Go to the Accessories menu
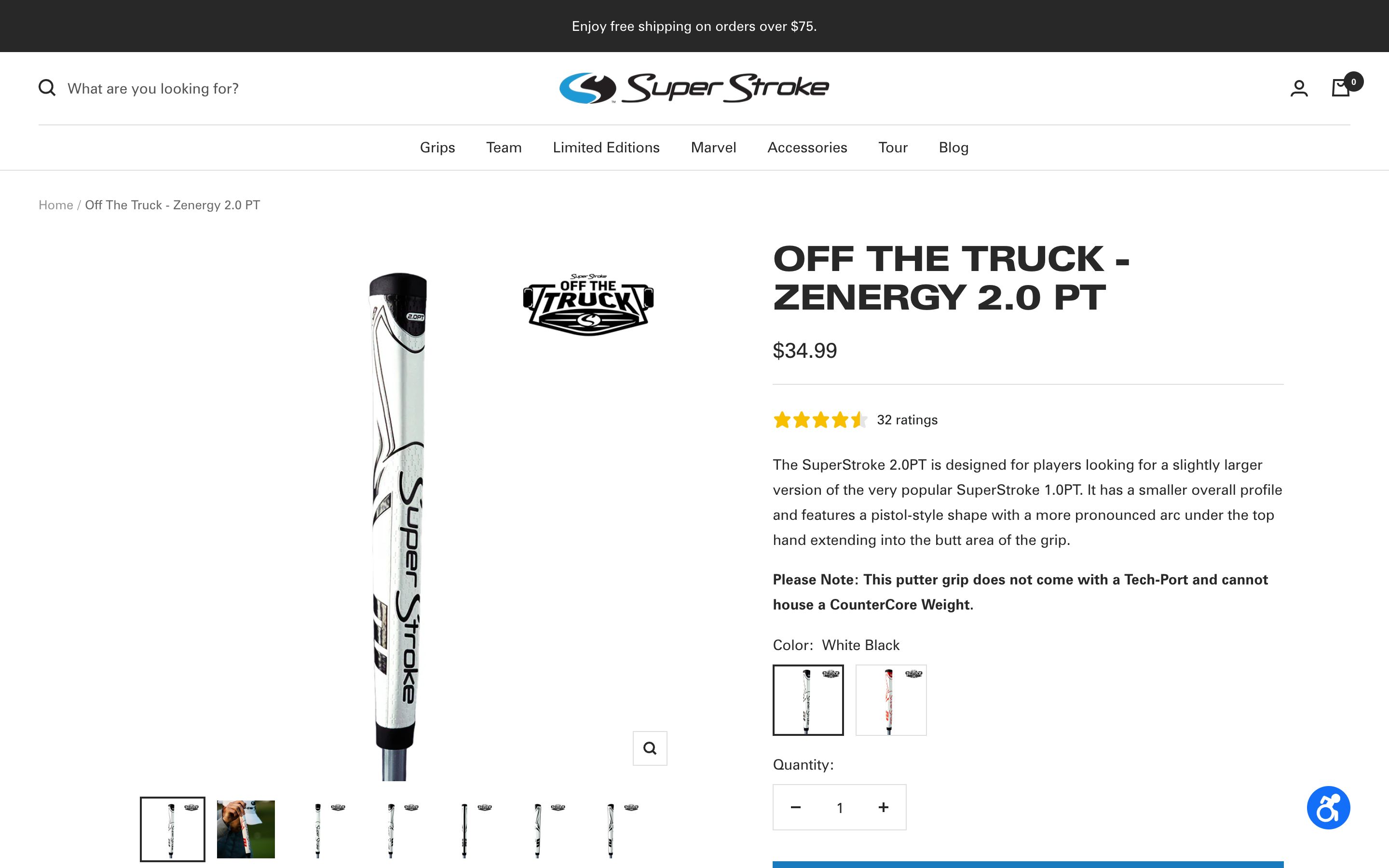 coord(807,148)
